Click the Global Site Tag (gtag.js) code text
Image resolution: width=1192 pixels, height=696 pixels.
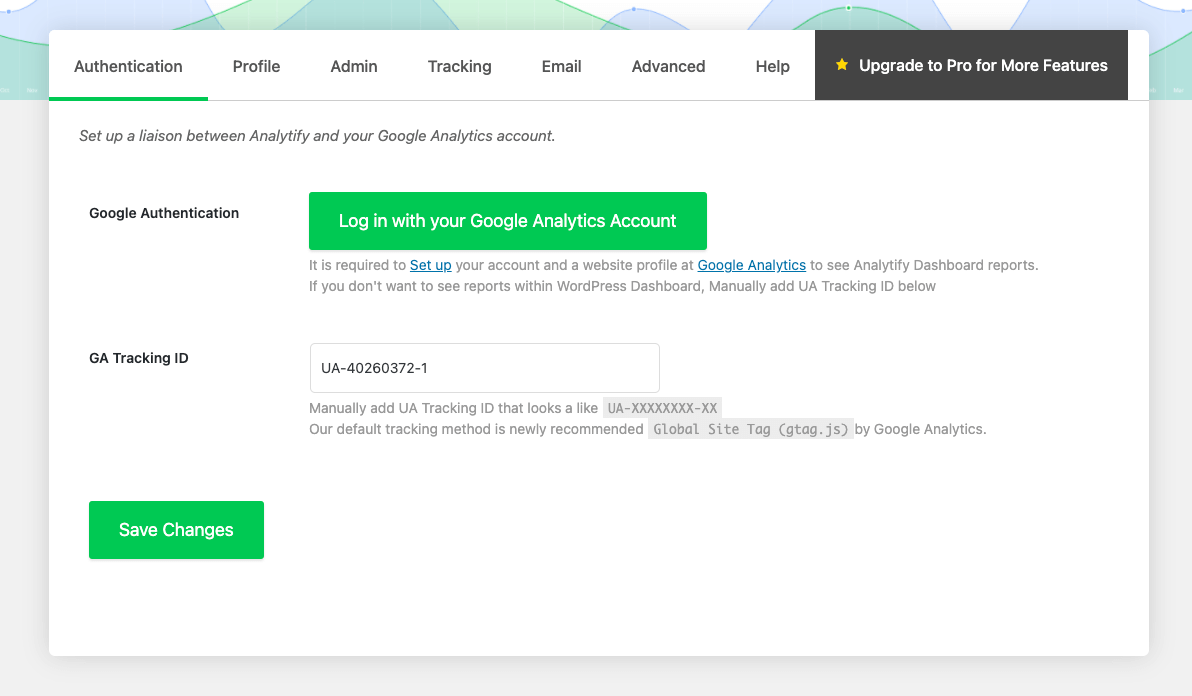[751, 430]
